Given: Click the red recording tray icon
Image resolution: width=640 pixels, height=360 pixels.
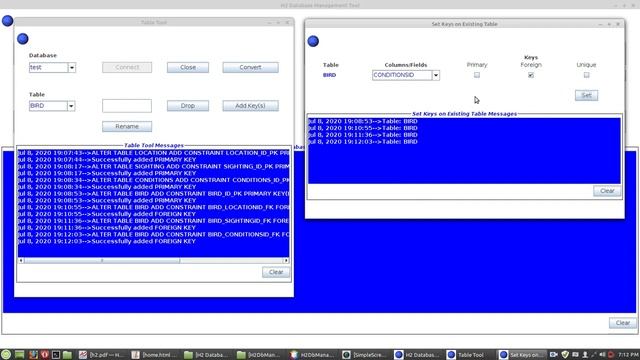Looking at the screenshot, I should pos(611,355).
